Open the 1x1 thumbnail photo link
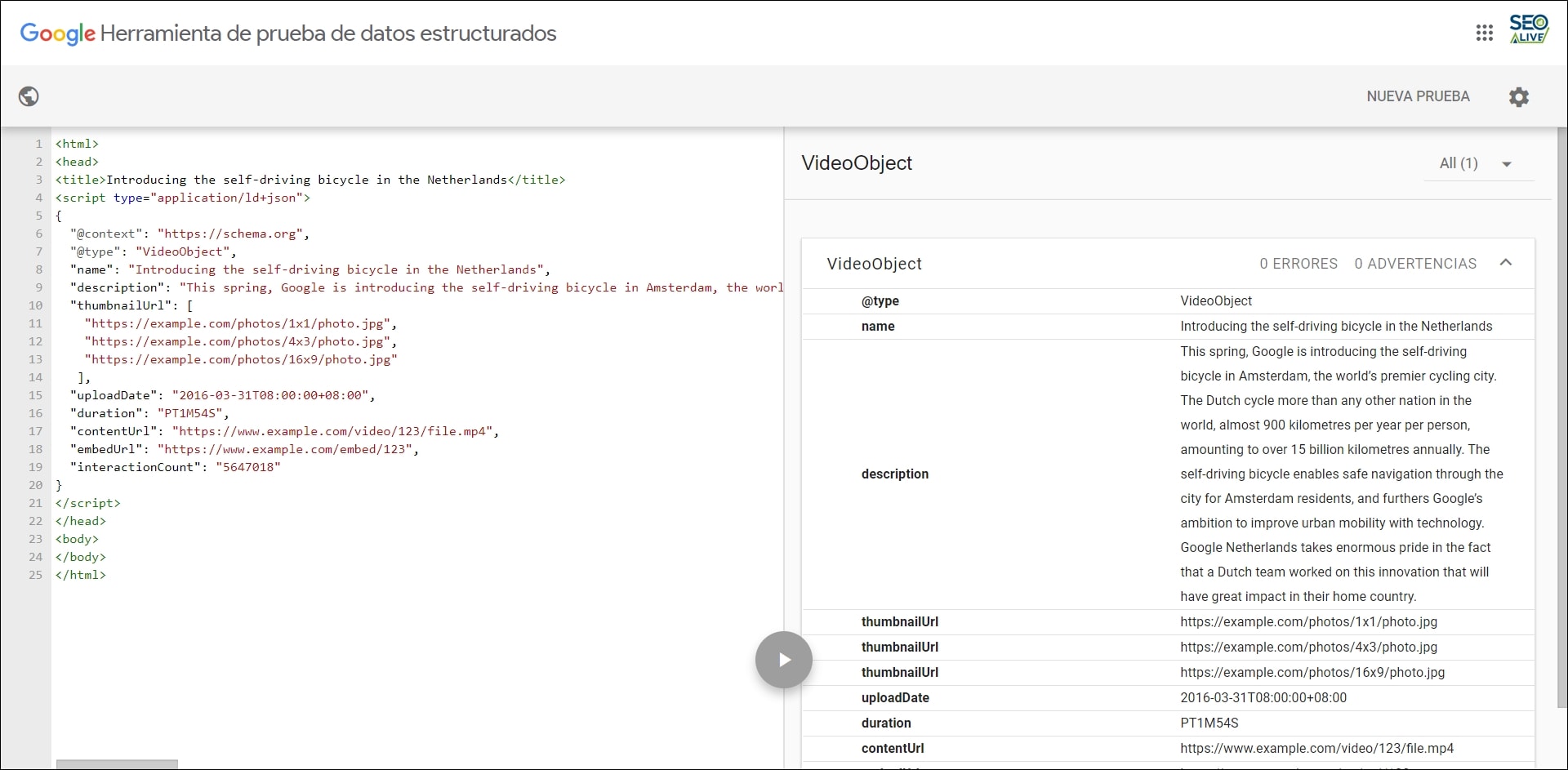Image resolution: width=1568 pixels, height=770 pixels. (1308, 622)
